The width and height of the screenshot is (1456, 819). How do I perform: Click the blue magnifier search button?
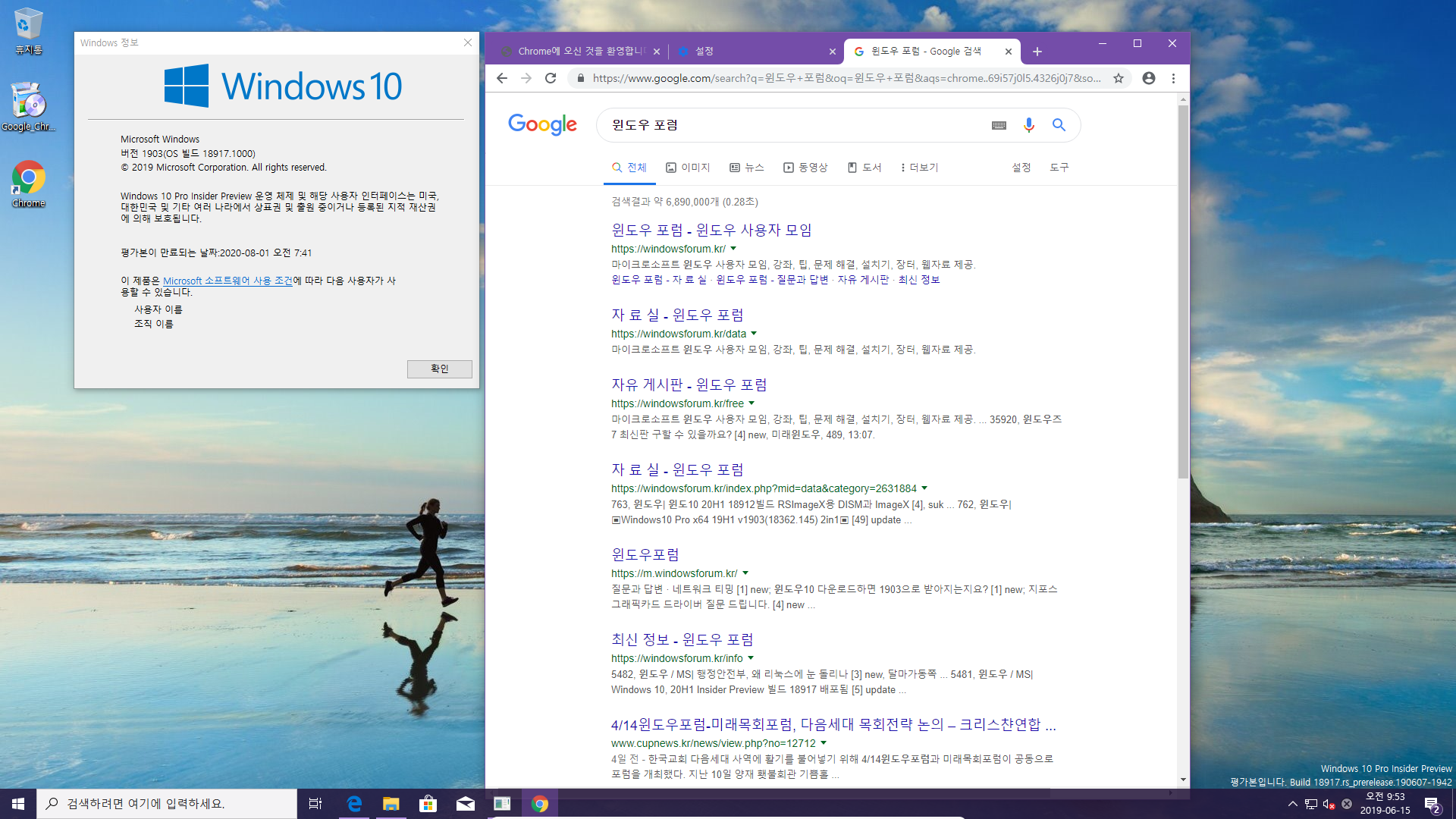(1059, 125)
